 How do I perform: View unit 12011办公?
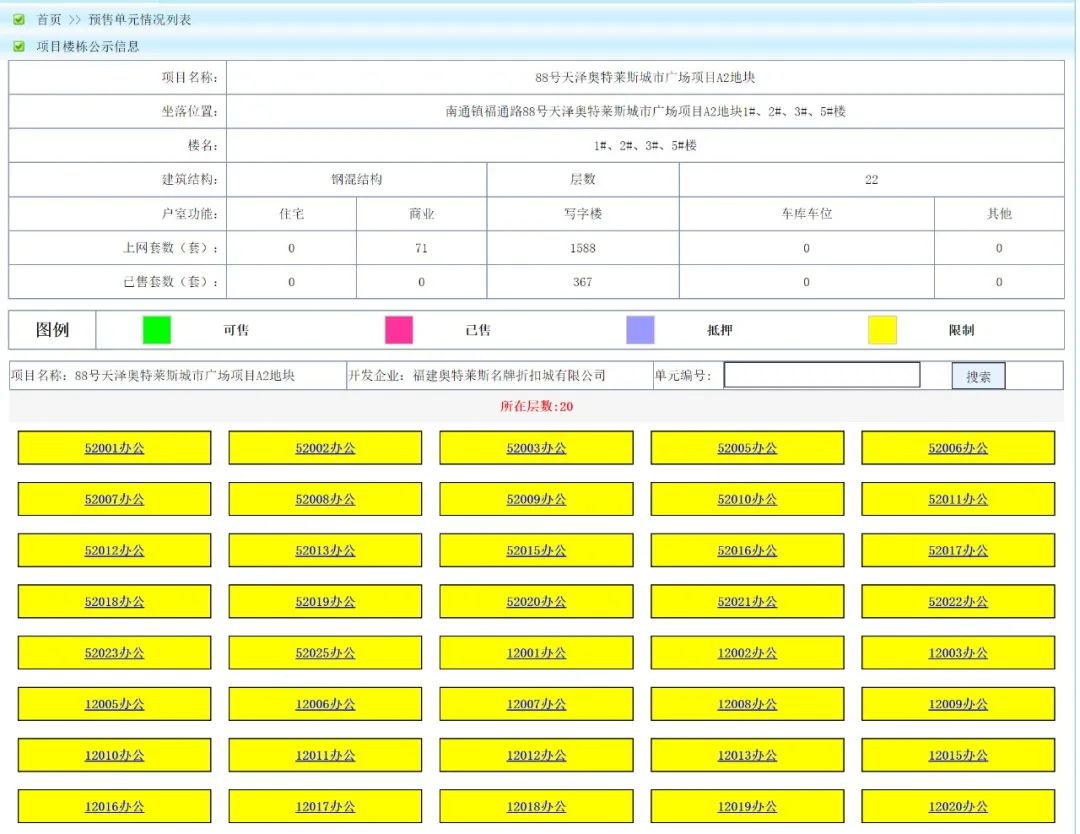[x=325, y=755]
